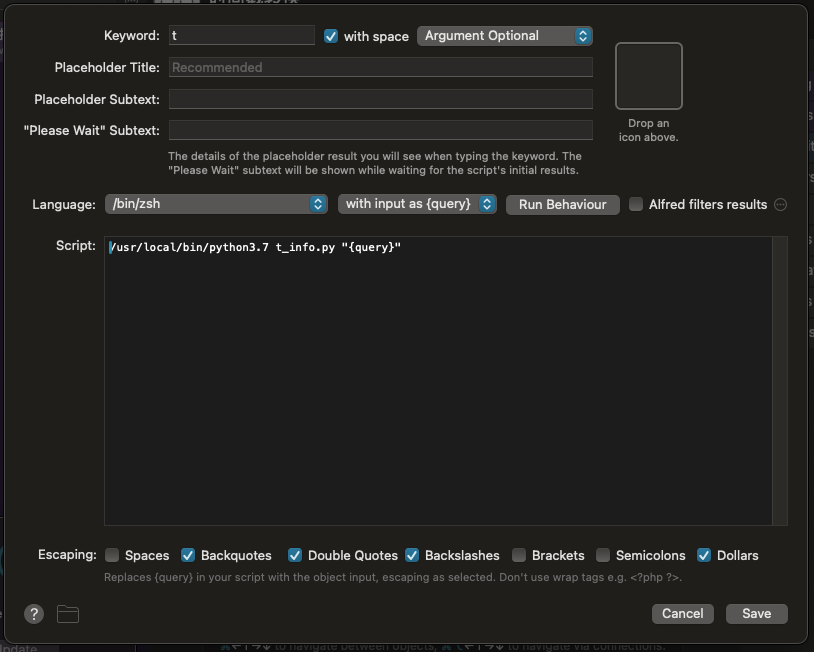
Task: Enable the Alfred filters results checkbox
Action: pos(636,204)
